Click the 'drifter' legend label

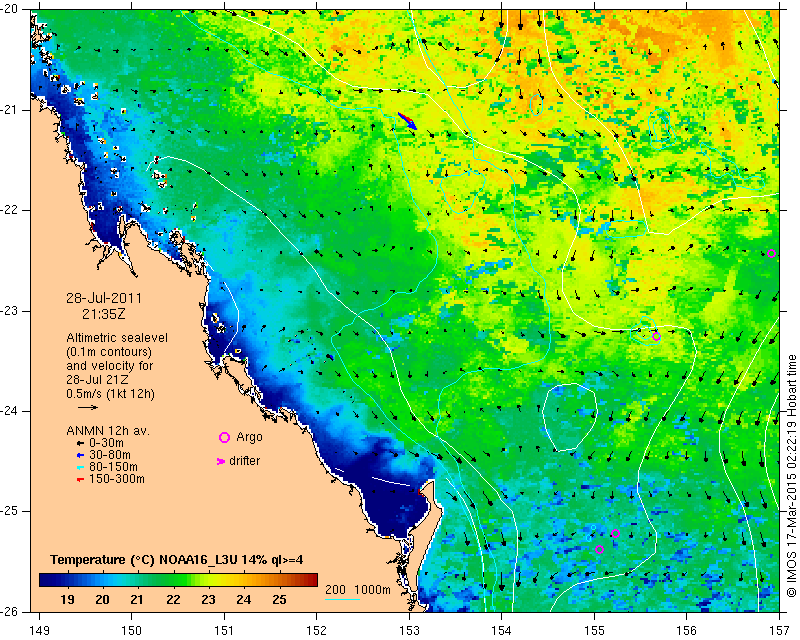(244, 461)
